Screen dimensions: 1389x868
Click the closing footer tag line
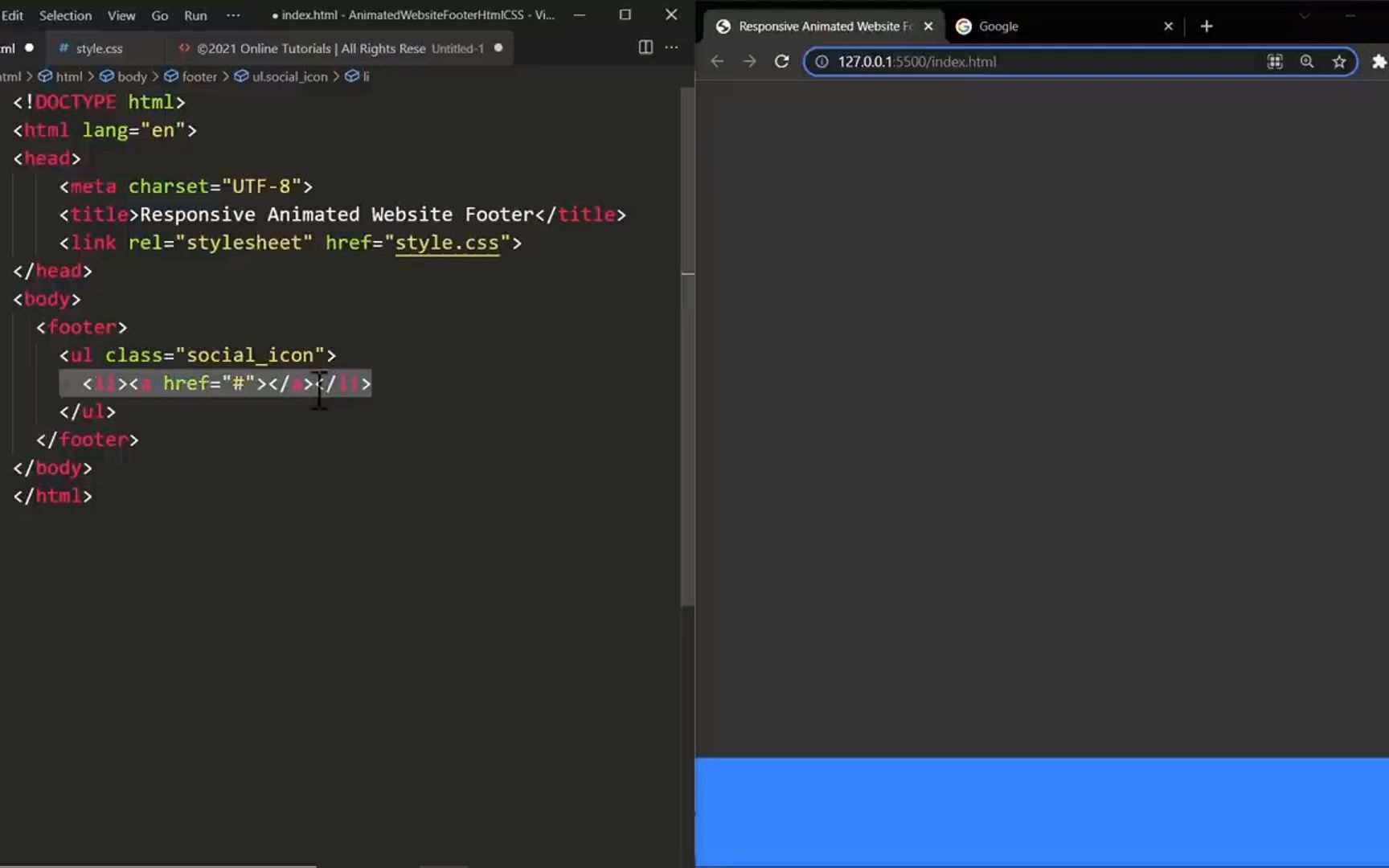click(x=88, y=440)
